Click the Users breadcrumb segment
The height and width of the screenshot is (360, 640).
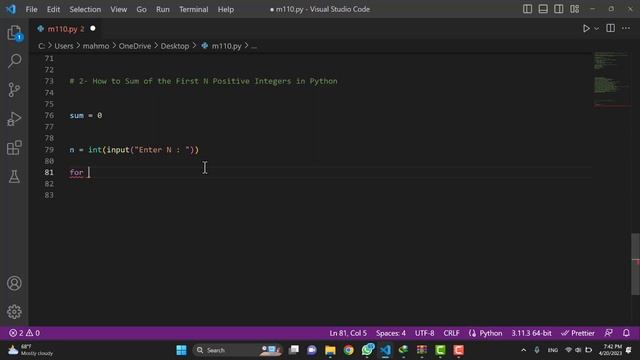(64, 46)
